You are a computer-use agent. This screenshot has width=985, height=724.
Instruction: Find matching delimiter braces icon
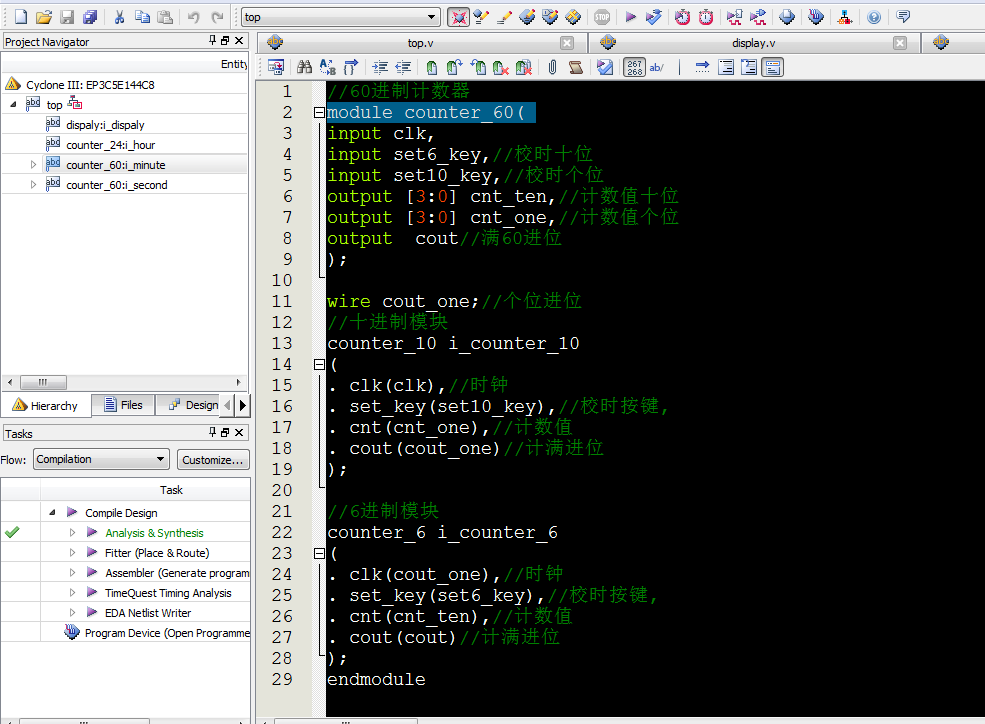351,67
